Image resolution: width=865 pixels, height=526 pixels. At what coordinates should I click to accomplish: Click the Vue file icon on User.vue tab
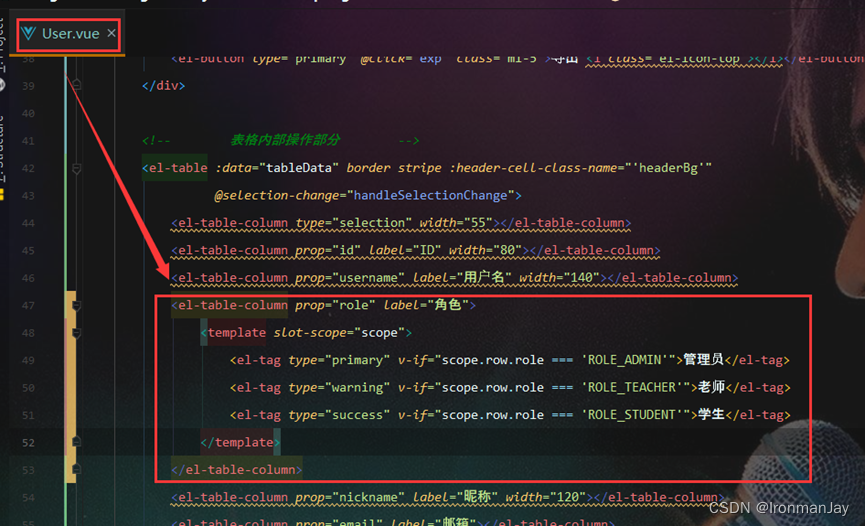point(29,34)
